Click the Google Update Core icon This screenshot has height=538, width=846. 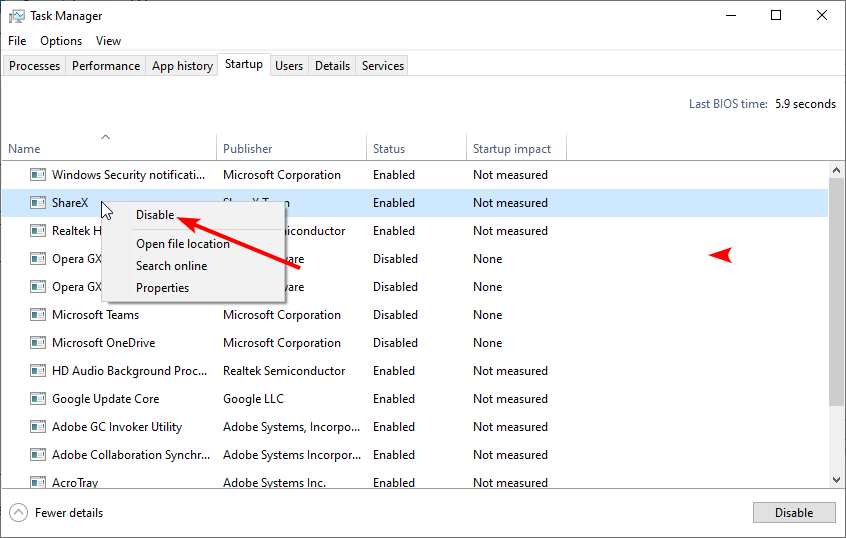click(38, 399)
